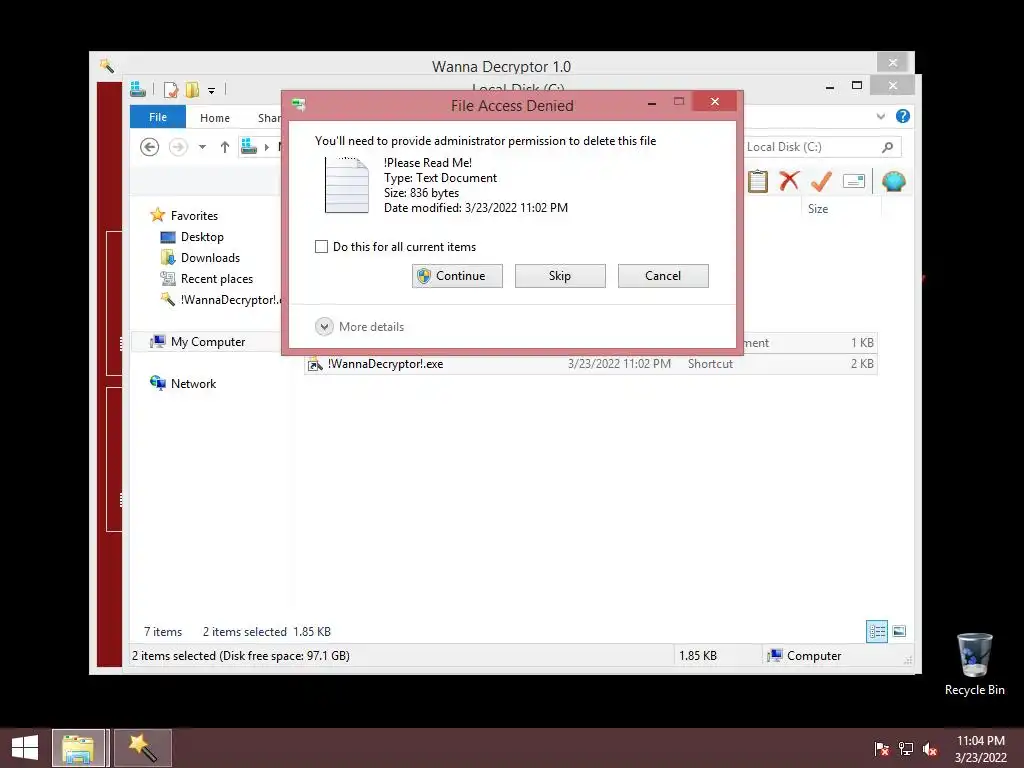Open the Home ribbon tab
This screenshot has width=1024, height=768.
point(215,118)
